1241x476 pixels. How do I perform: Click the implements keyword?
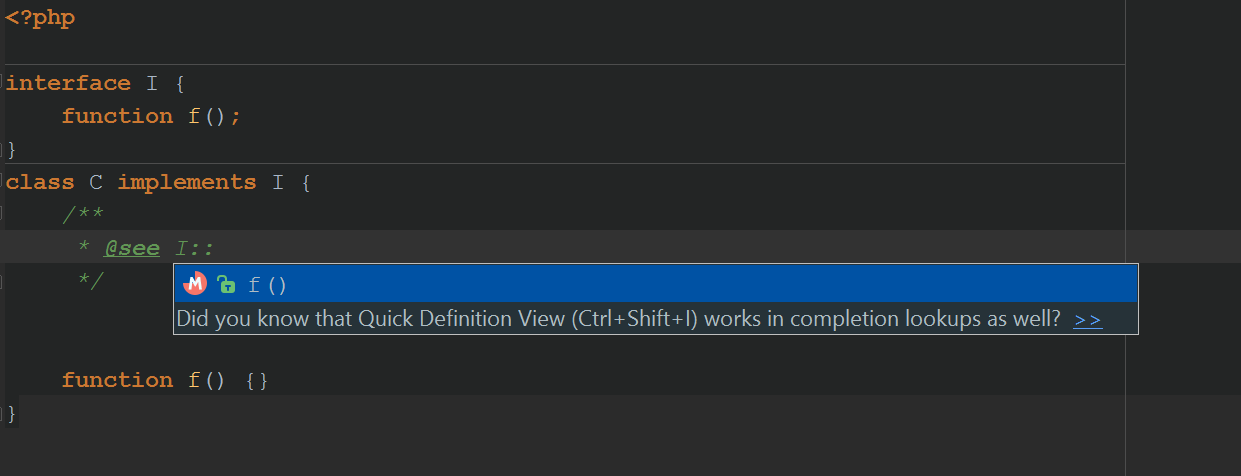[187, 182]
